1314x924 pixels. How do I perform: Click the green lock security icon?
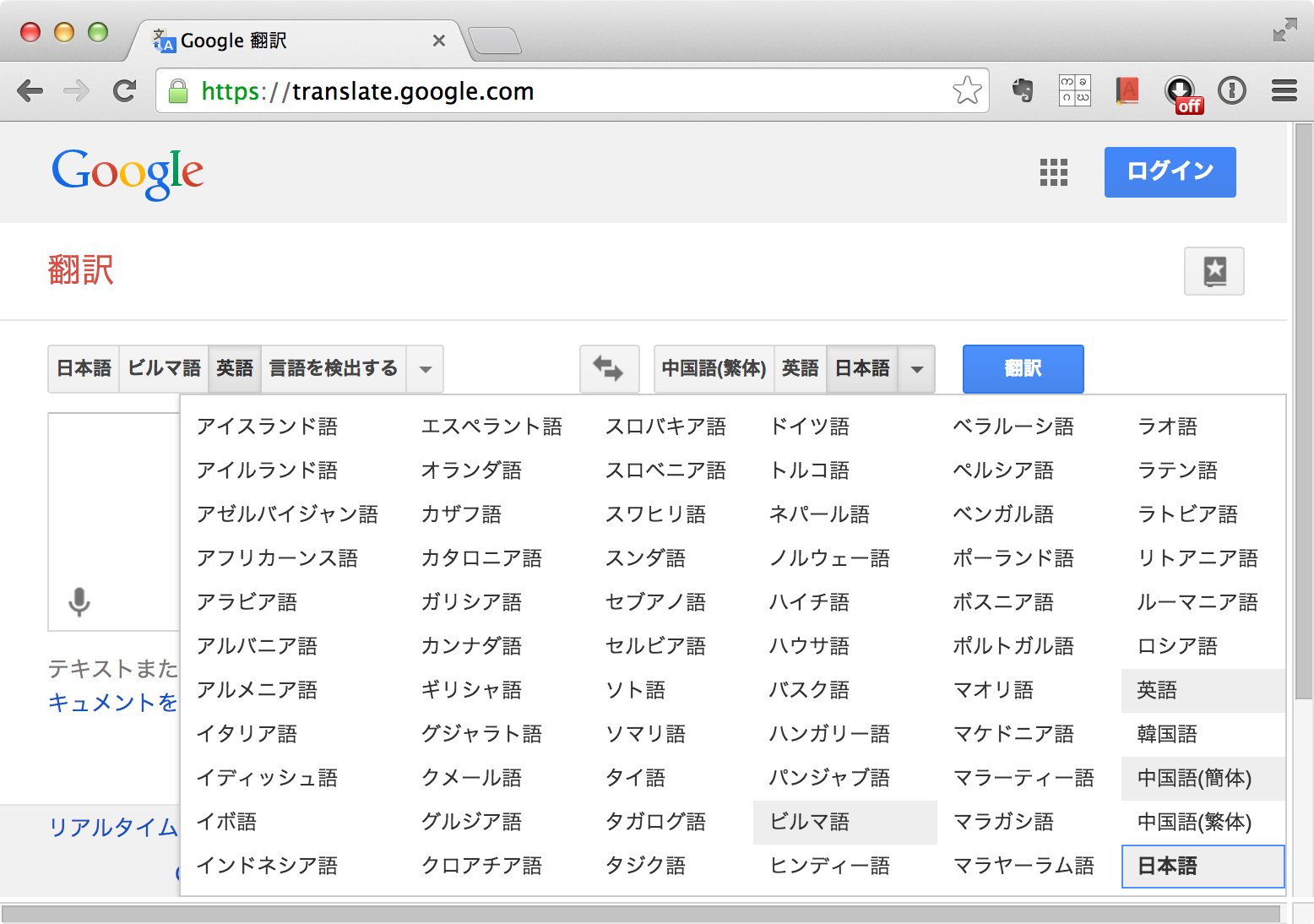[178, 91]
